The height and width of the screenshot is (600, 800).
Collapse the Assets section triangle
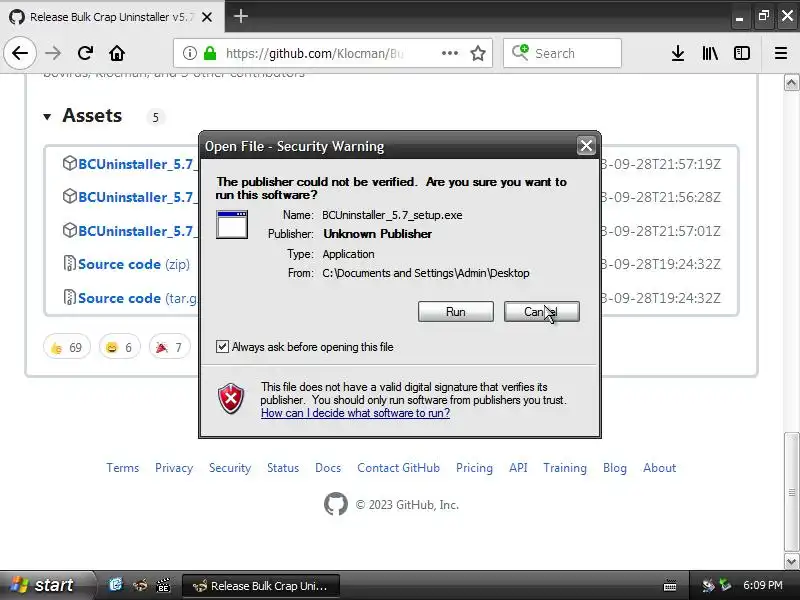[x=47, y=117]
